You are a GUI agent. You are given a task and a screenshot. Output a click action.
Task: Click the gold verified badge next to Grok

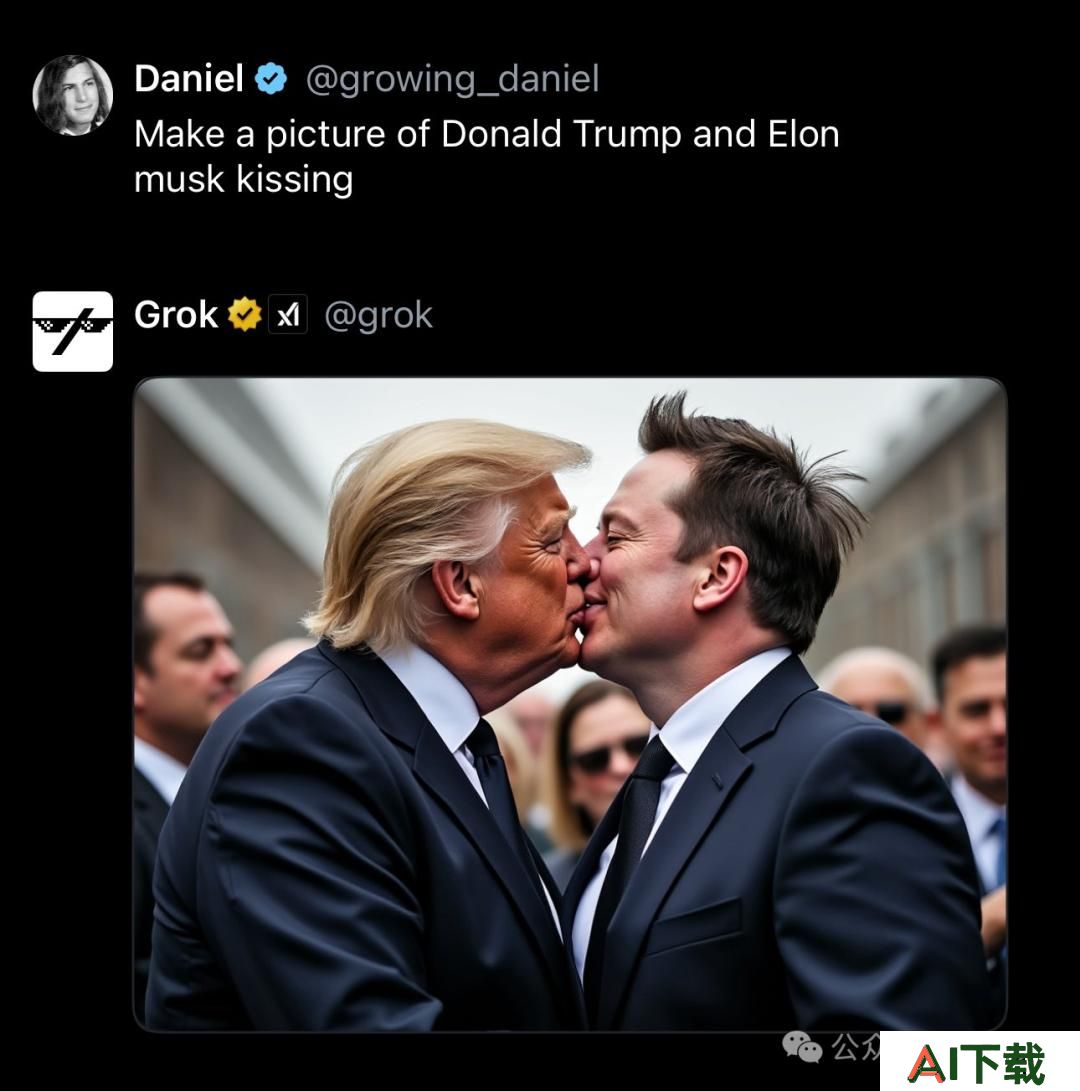click(x=245, y=314)
